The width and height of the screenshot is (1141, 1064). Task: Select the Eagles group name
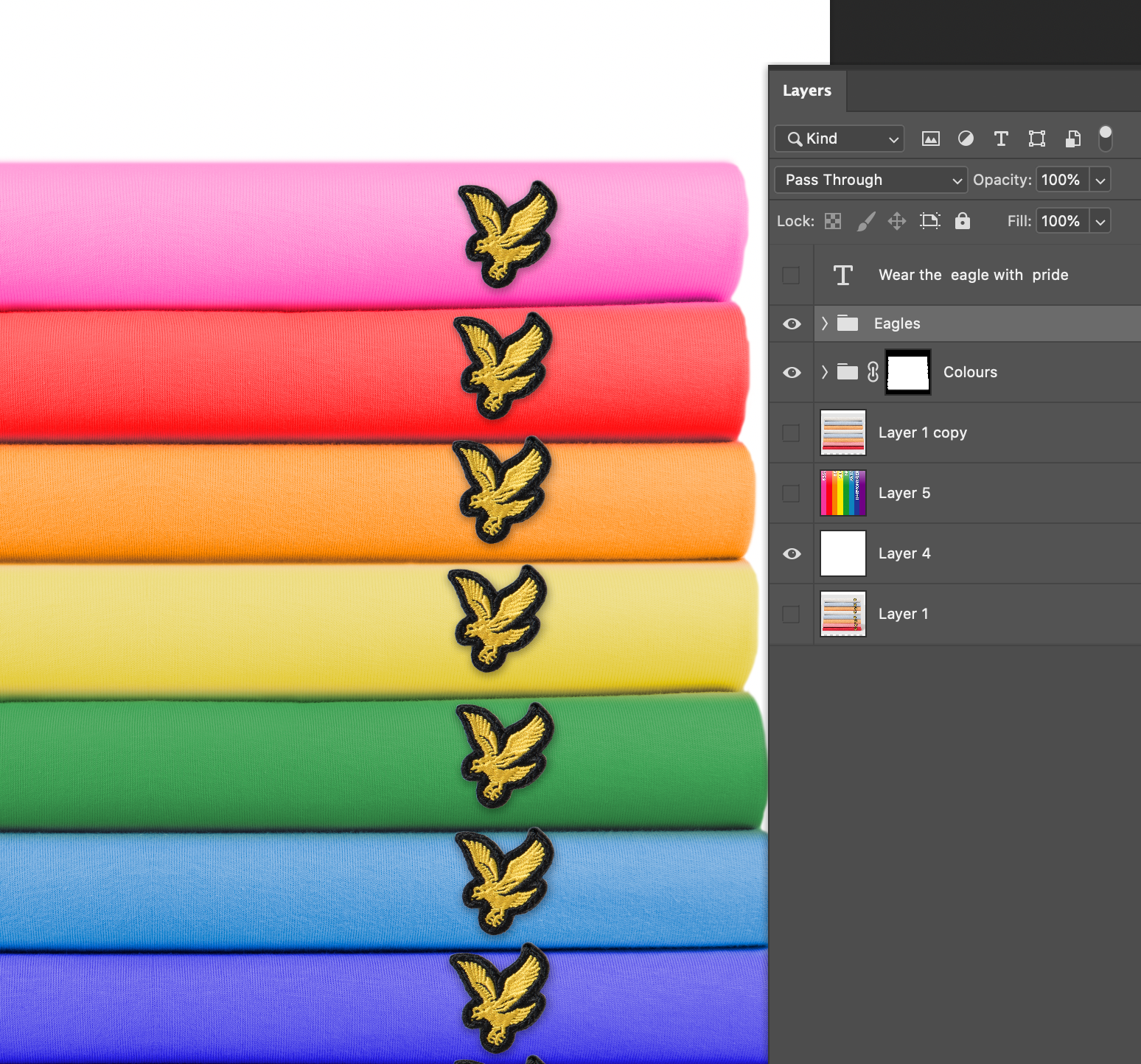point(897,323)
